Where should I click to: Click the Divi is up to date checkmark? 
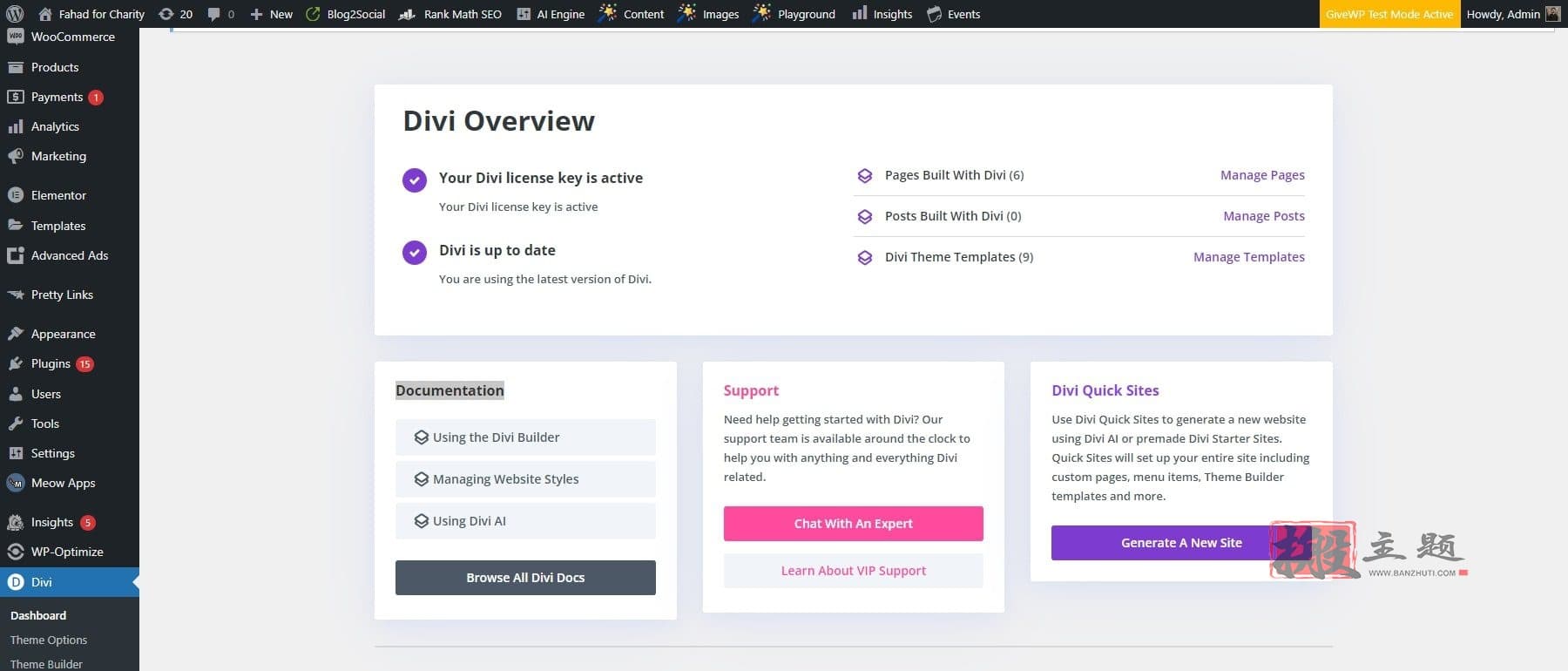pos(415,253)
